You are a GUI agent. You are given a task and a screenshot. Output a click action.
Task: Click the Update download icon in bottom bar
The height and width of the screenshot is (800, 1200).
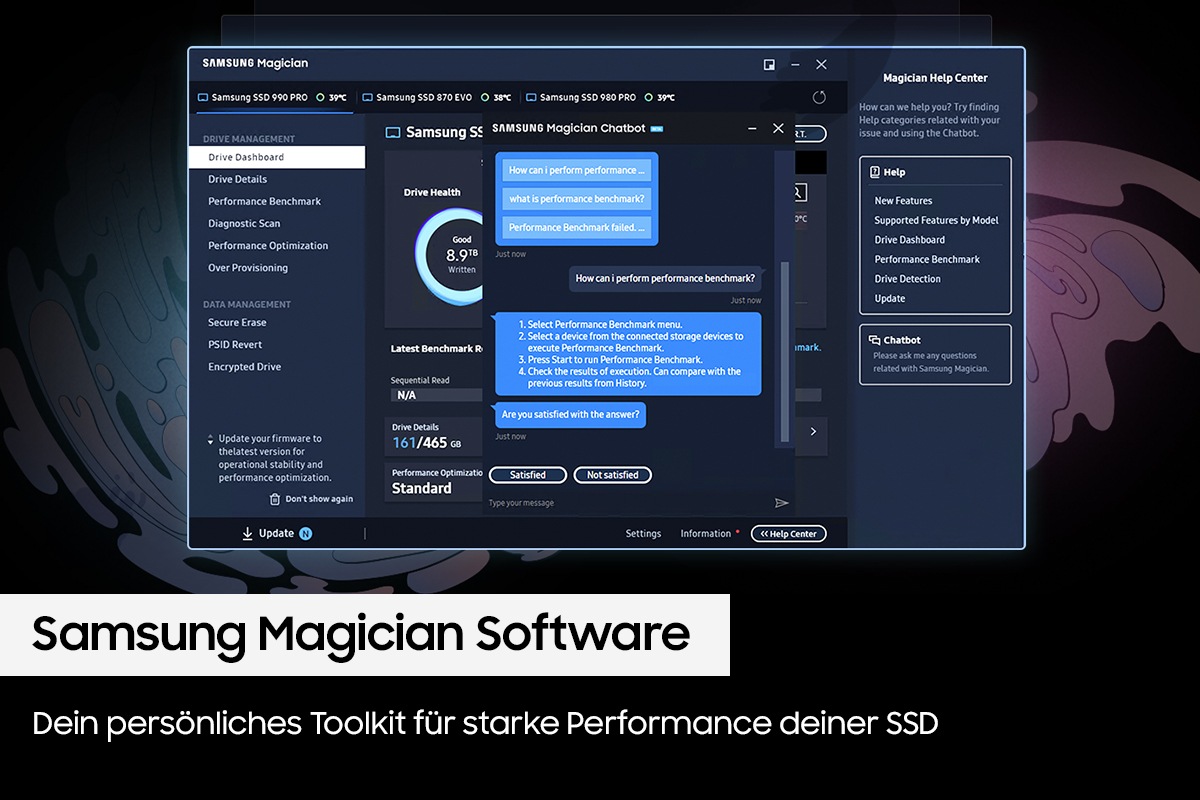[x=248, y=533]
